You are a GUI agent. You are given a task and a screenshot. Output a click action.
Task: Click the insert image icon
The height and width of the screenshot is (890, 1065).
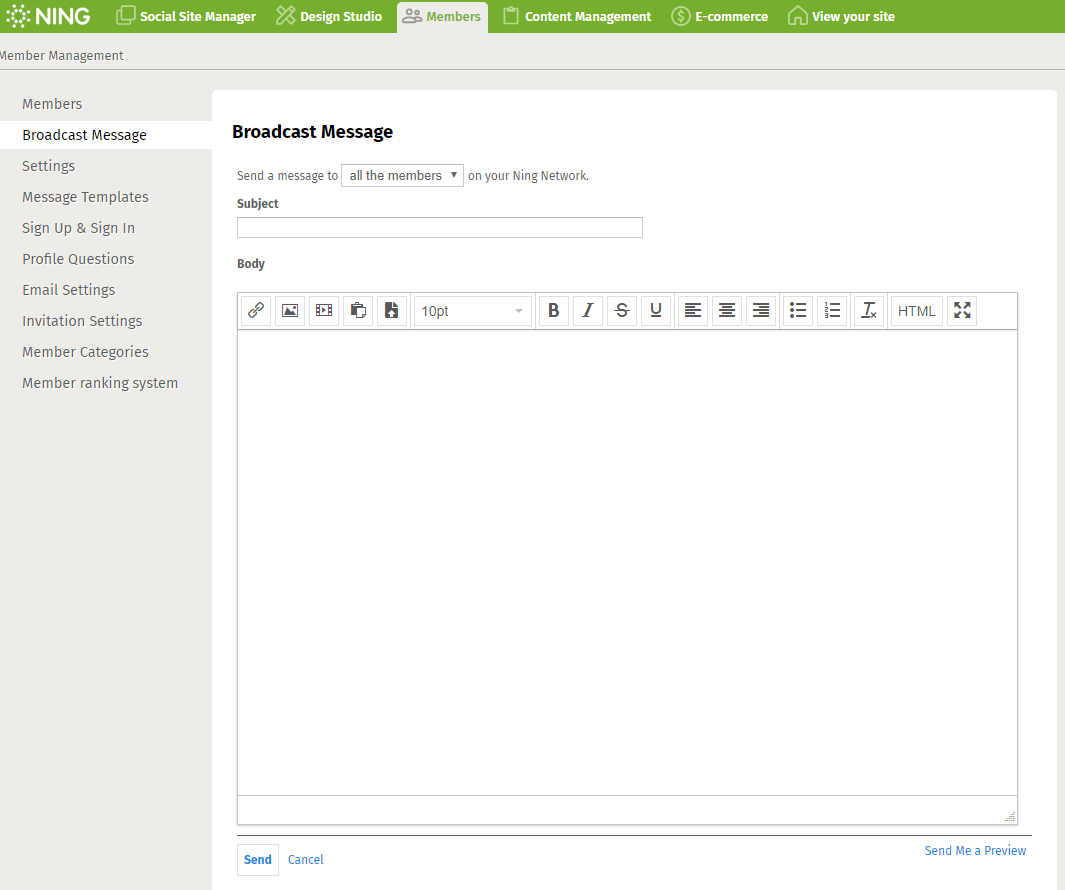(x=290, y=310)
